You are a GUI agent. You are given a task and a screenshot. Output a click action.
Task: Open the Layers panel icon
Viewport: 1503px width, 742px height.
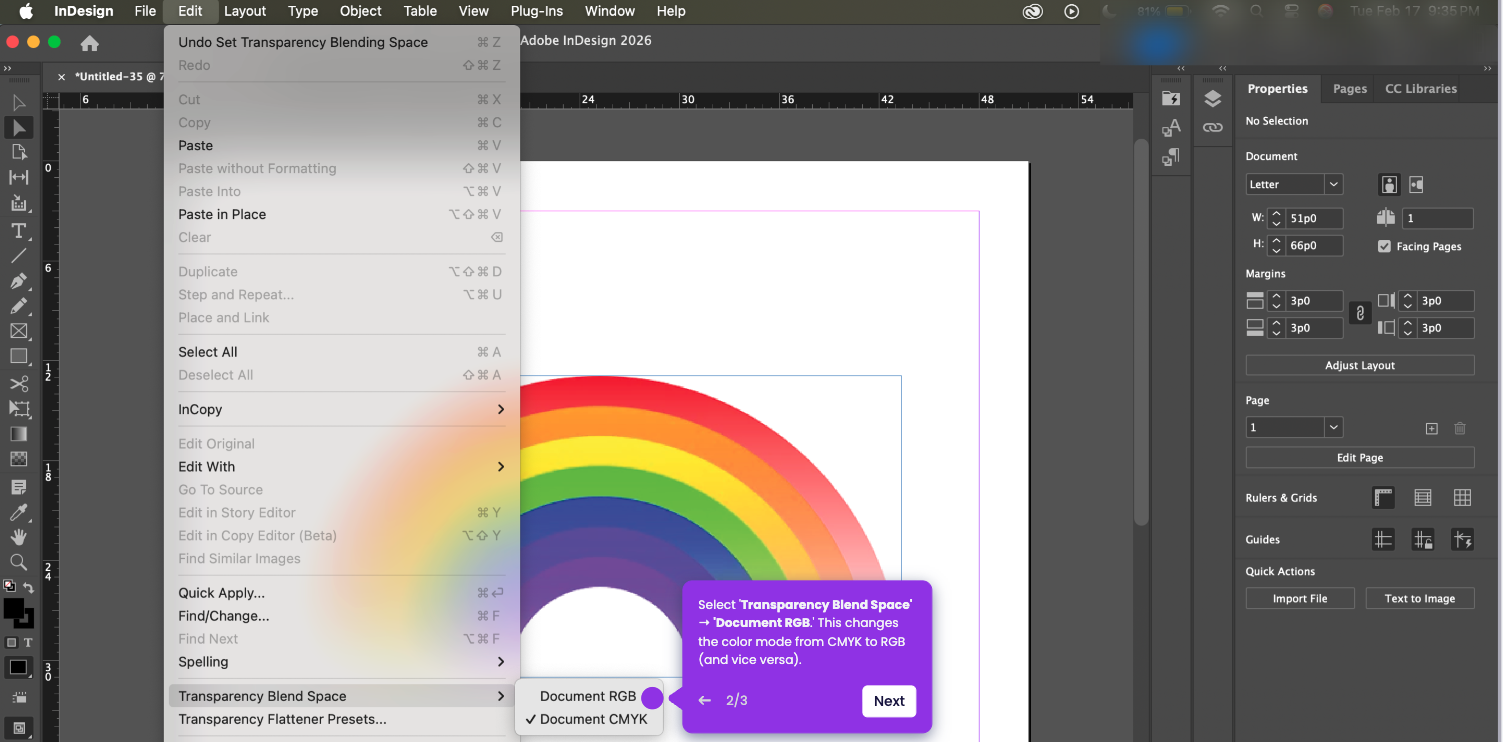(x=1213, y=98)
